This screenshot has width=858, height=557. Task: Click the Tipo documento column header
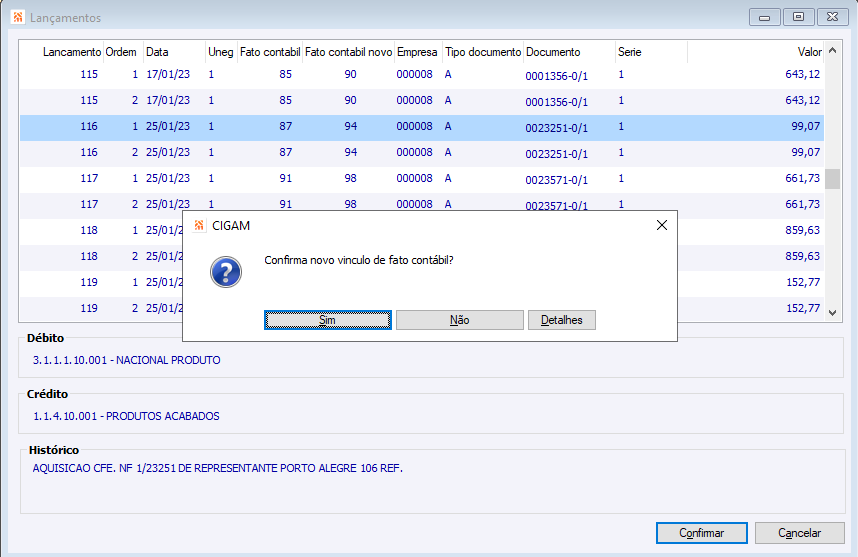[483, 52]
